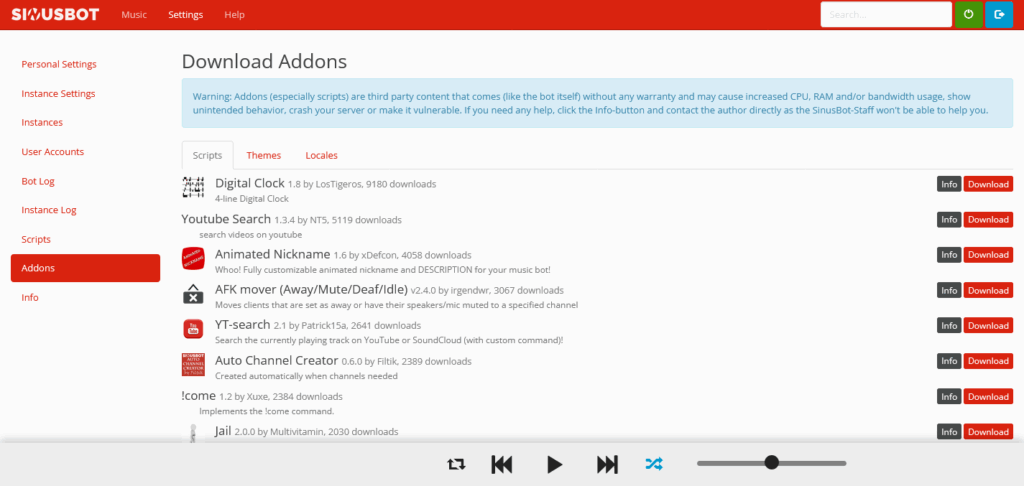Download the Digital Clock script

point(988,184)
